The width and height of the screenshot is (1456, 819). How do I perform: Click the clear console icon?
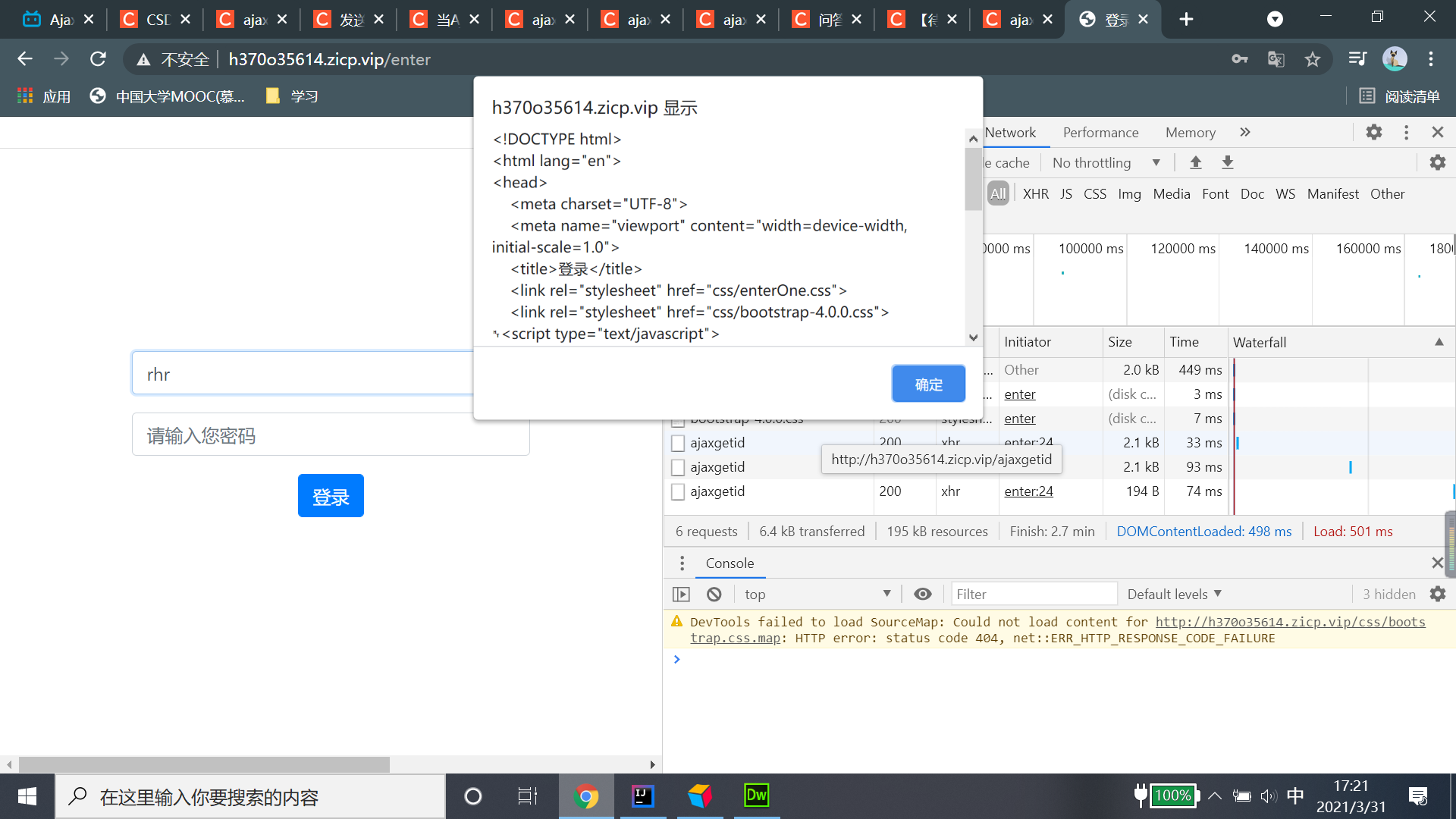click(x=714, y=595)
